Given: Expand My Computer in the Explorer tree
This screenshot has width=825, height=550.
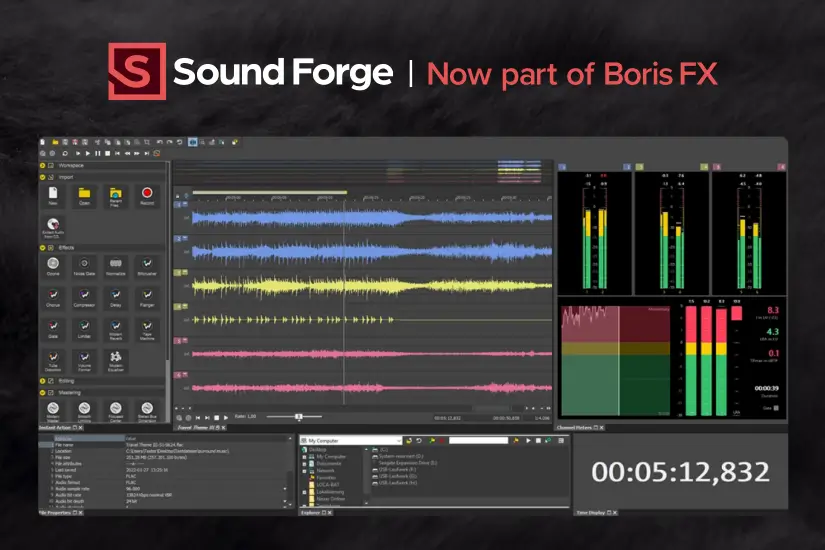Looking at the screenshot, I should click(305, 457).
